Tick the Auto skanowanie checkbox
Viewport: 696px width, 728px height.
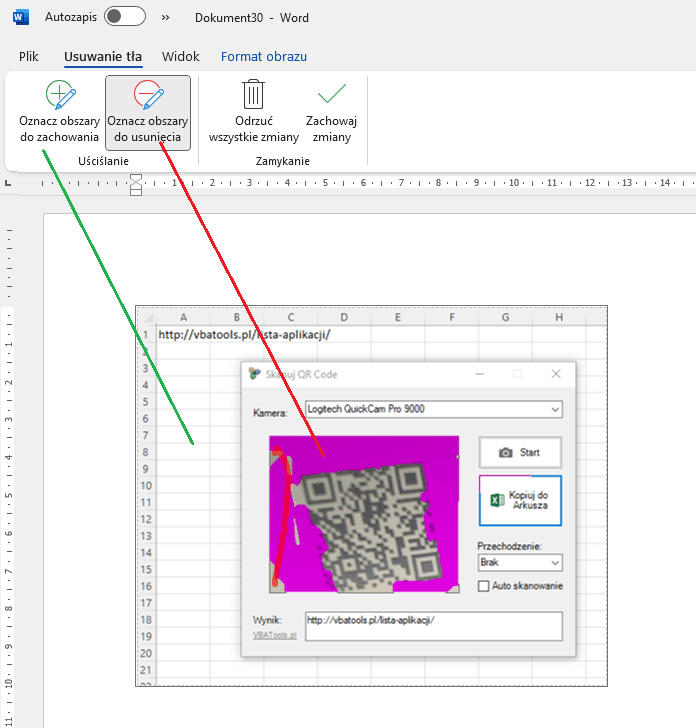(x=484, y=586)
